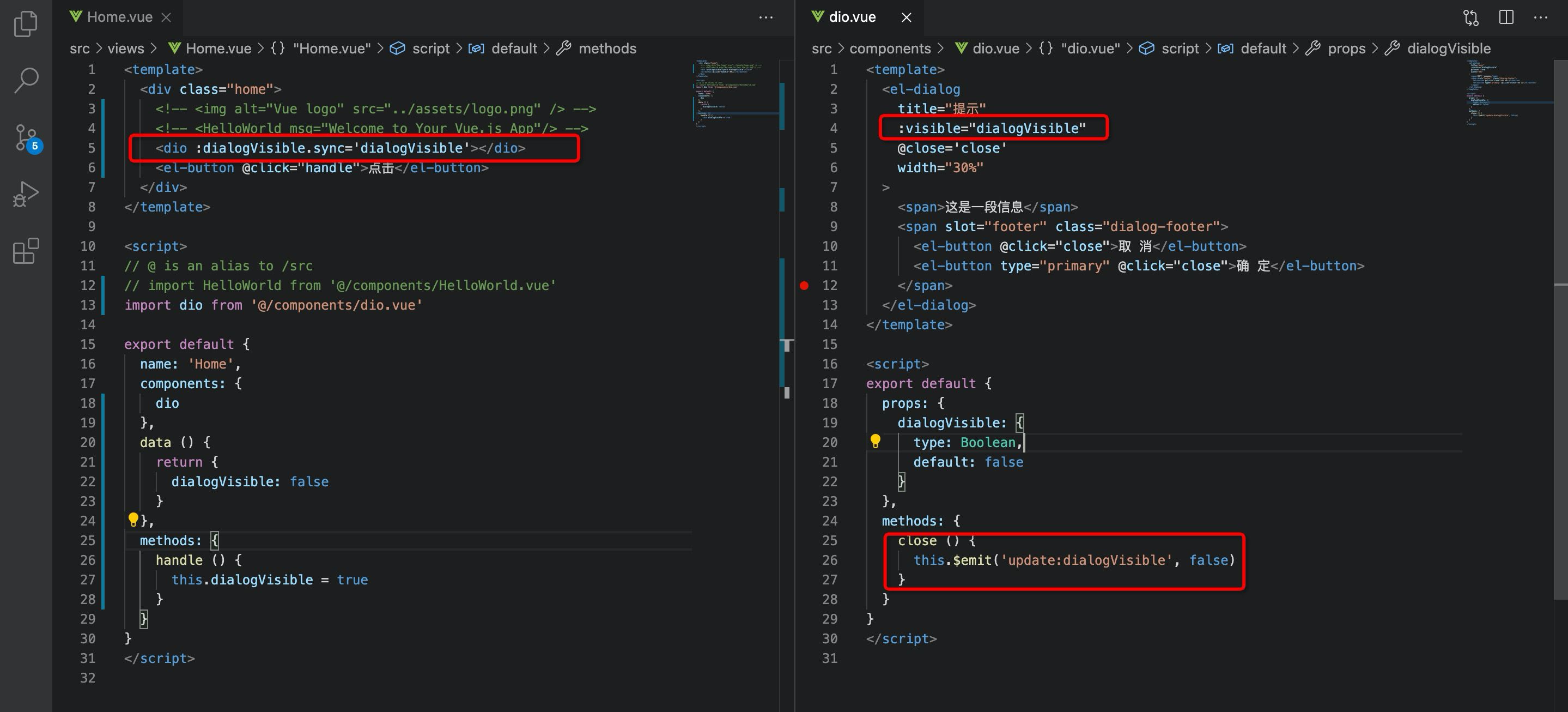Switch to the Home.vue tab
Image resolution: width=1568 pixels, height=712 pixels.
point(119,16)
